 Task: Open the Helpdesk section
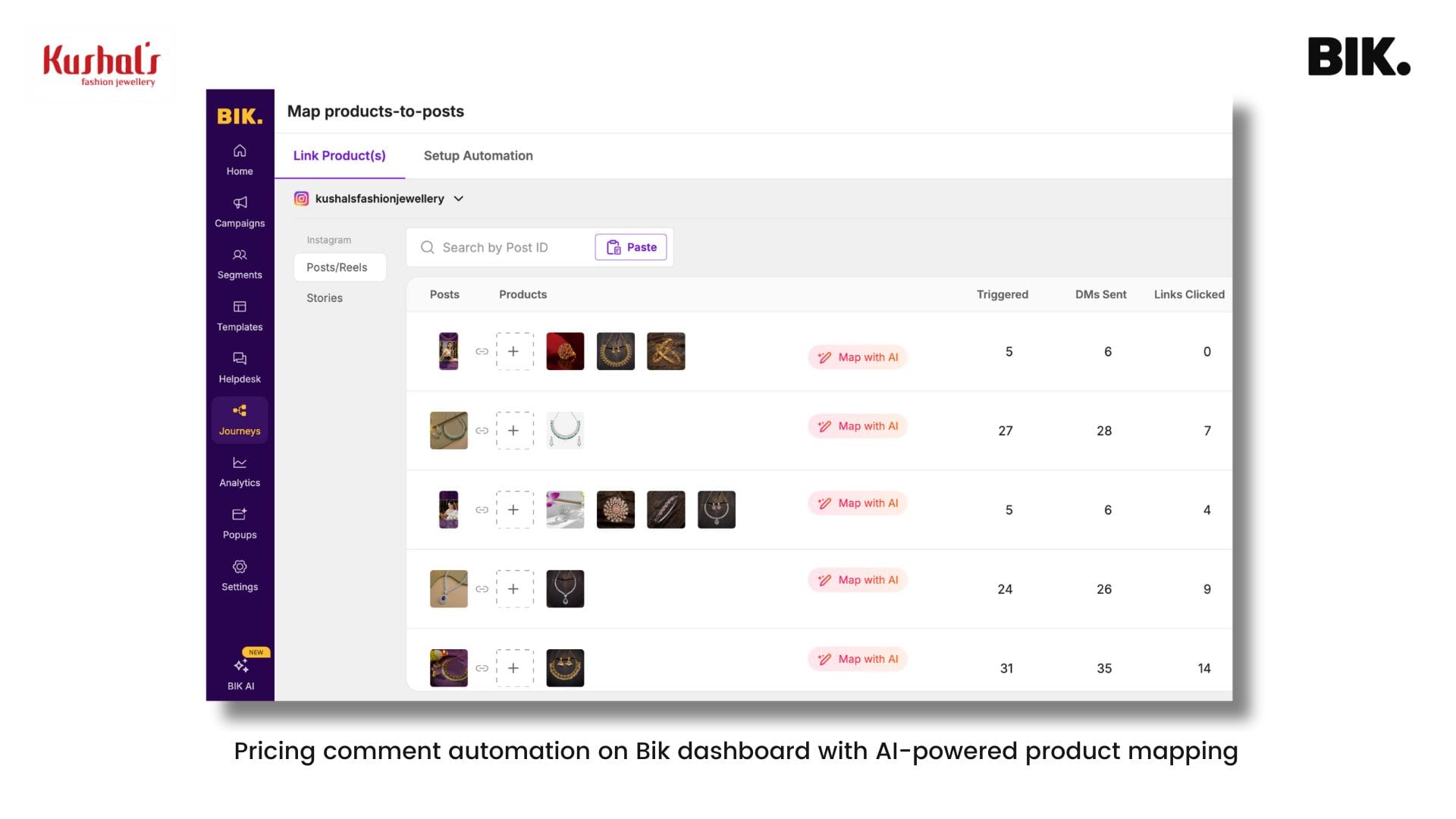(240, 366)
